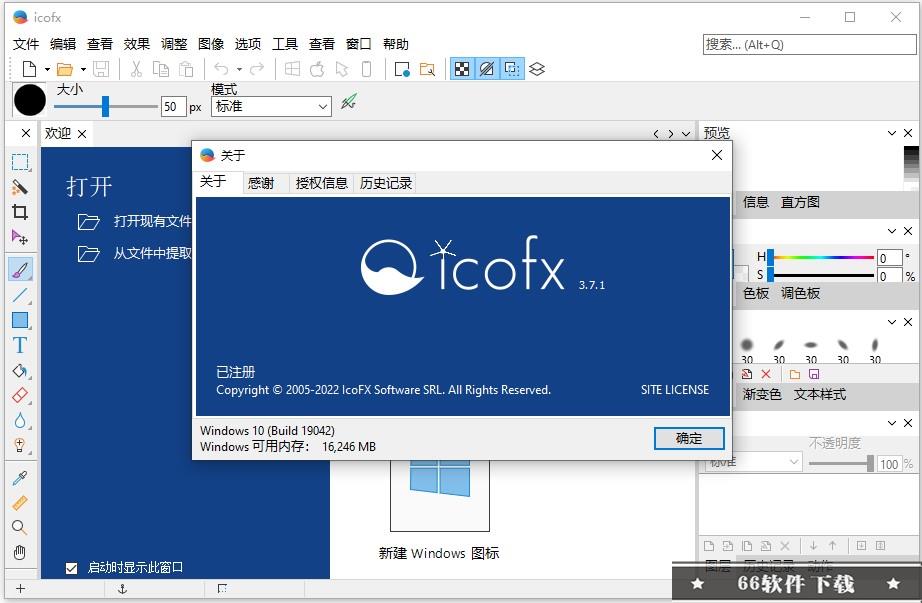
Task: Open the 效果 menu
Action: pyautogui.click(x=137, y=44)
